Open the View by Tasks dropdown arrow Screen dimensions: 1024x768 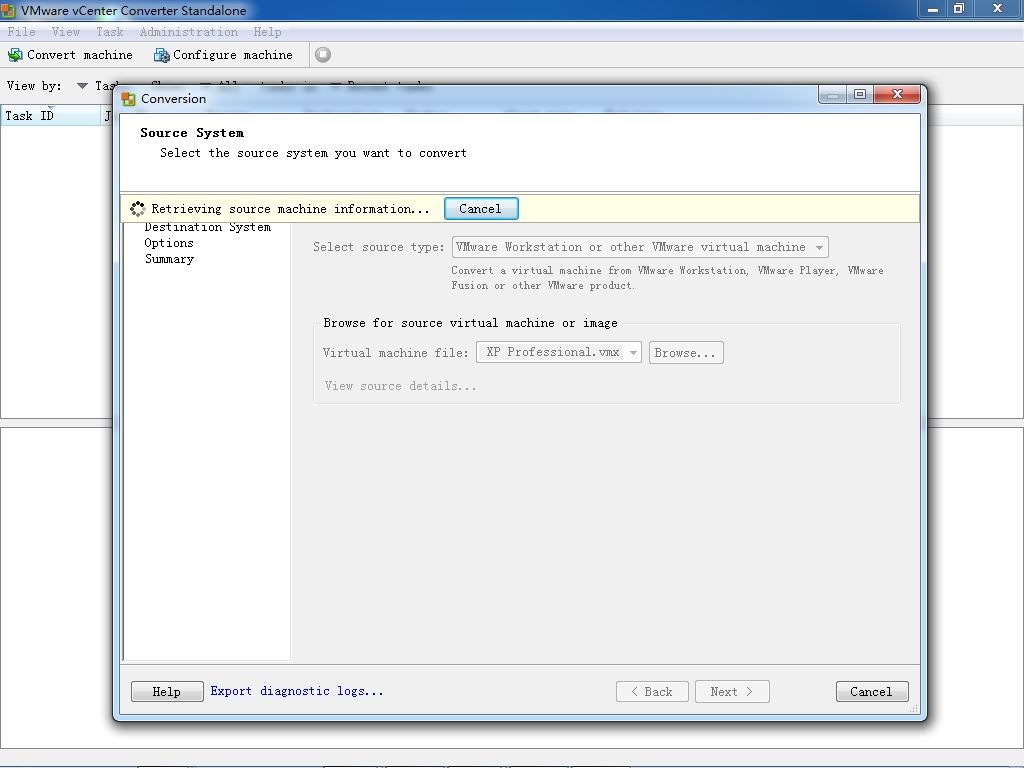(82, 86)
